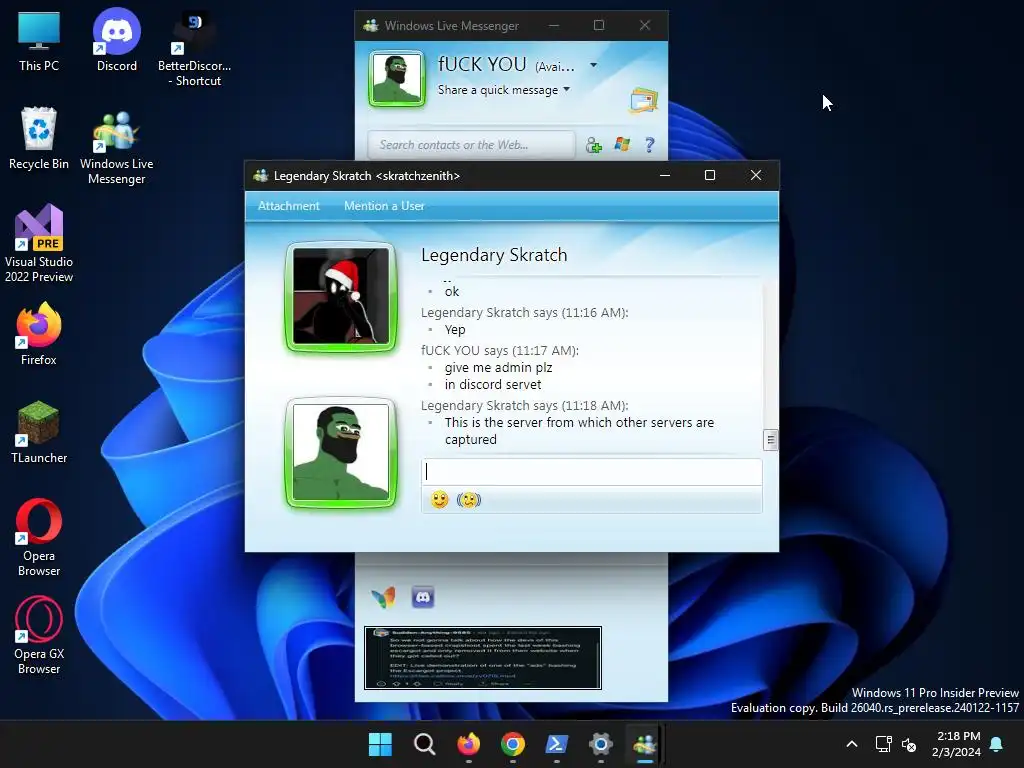1024x768 pixels.
Task: Open help question mark in Messenger
Action: tap(650, 144)
